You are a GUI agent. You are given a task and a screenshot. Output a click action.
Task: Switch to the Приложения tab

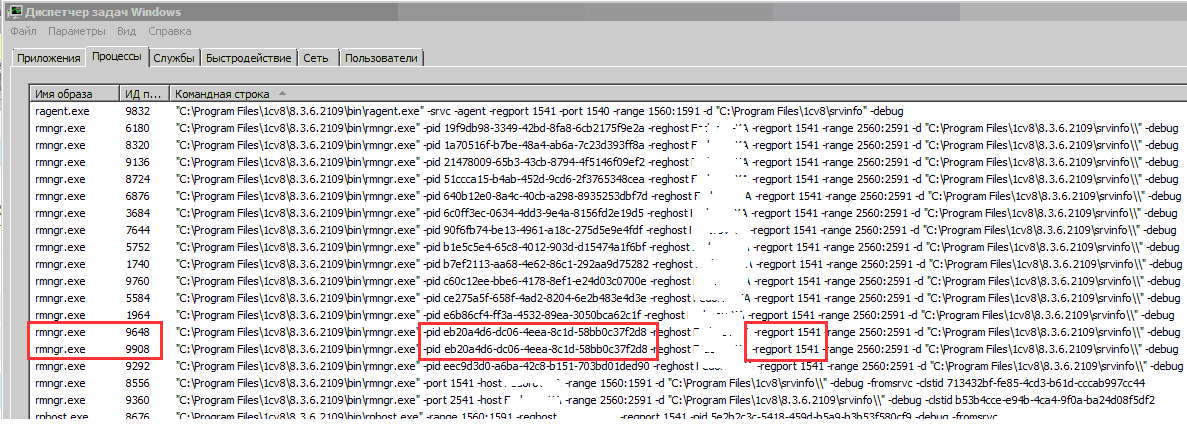48,58
